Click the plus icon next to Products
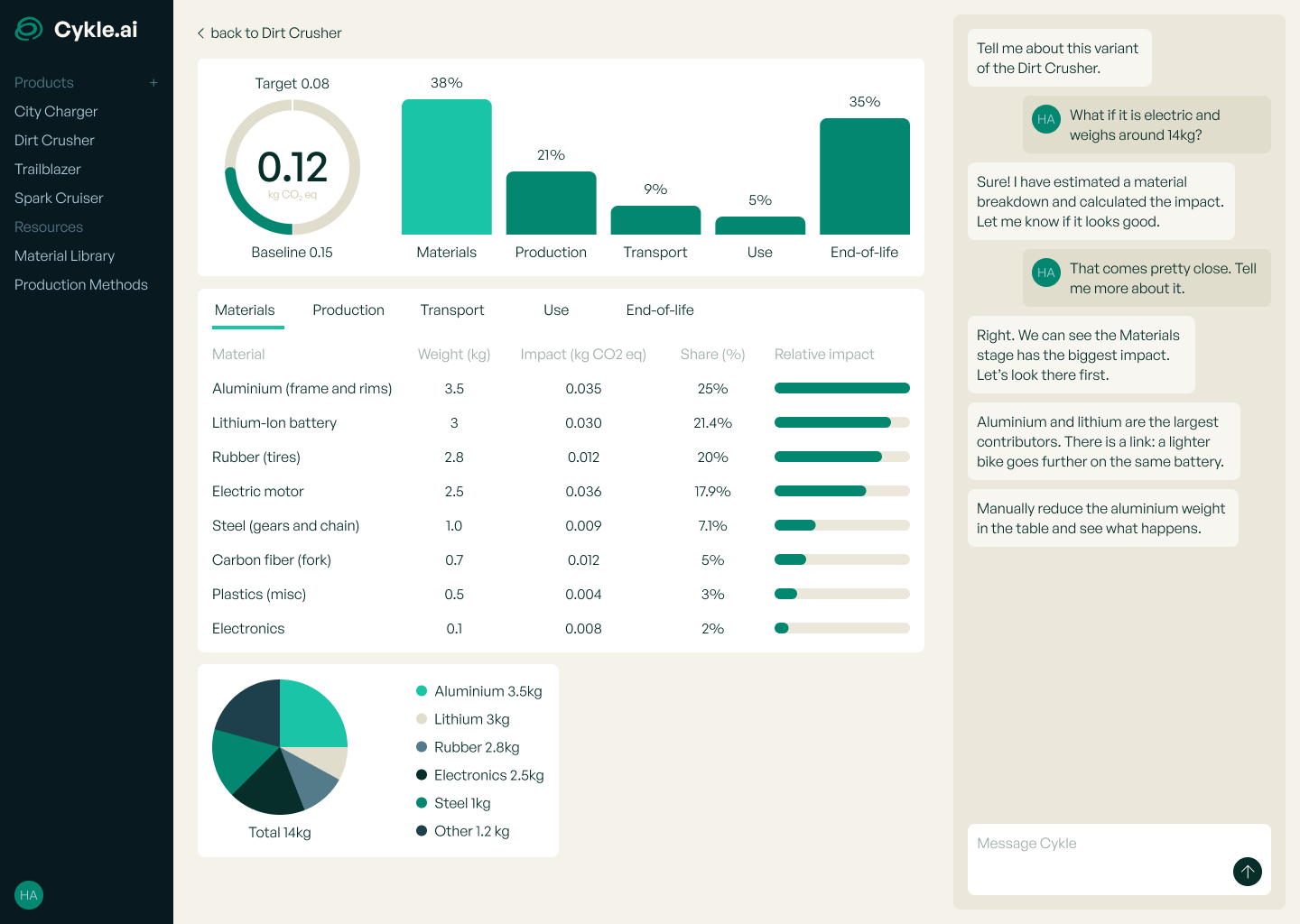The image size is (1300, 924). [x=153, y=83]
